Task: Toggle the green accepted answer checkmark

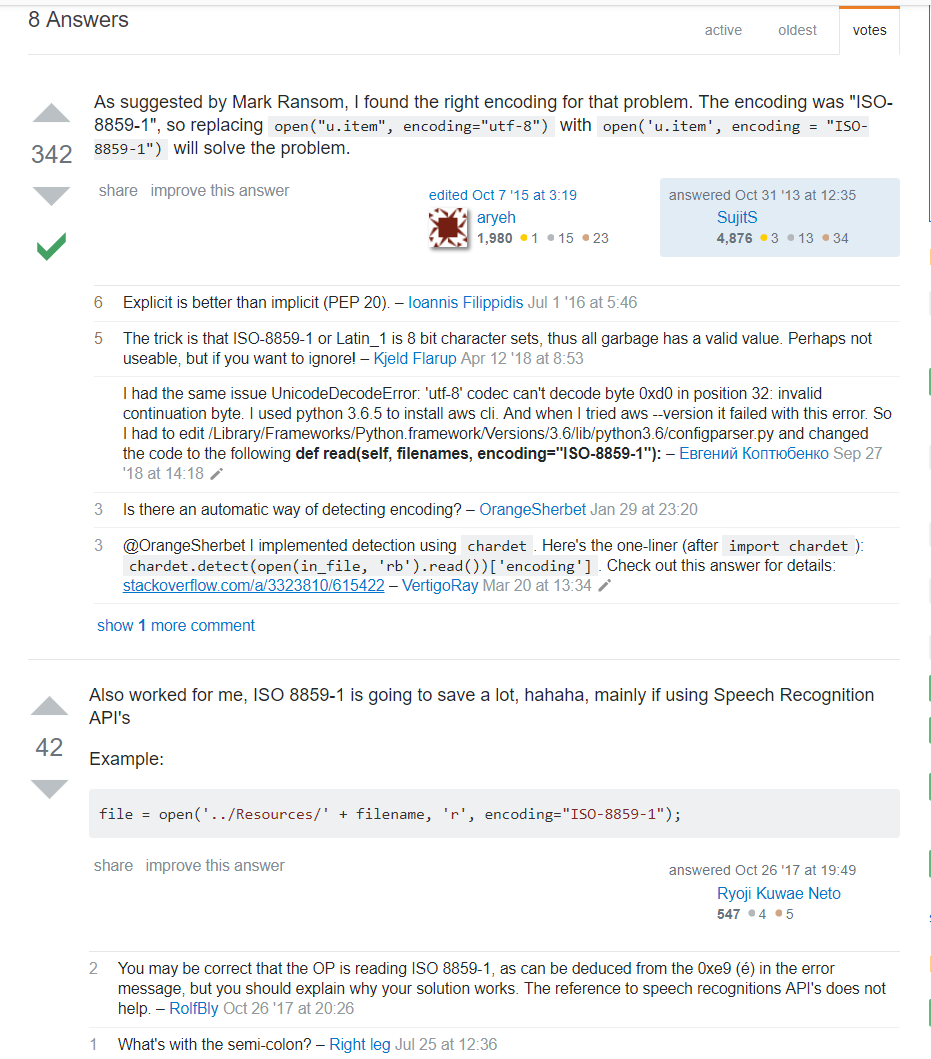Action: tap(51, 247)
